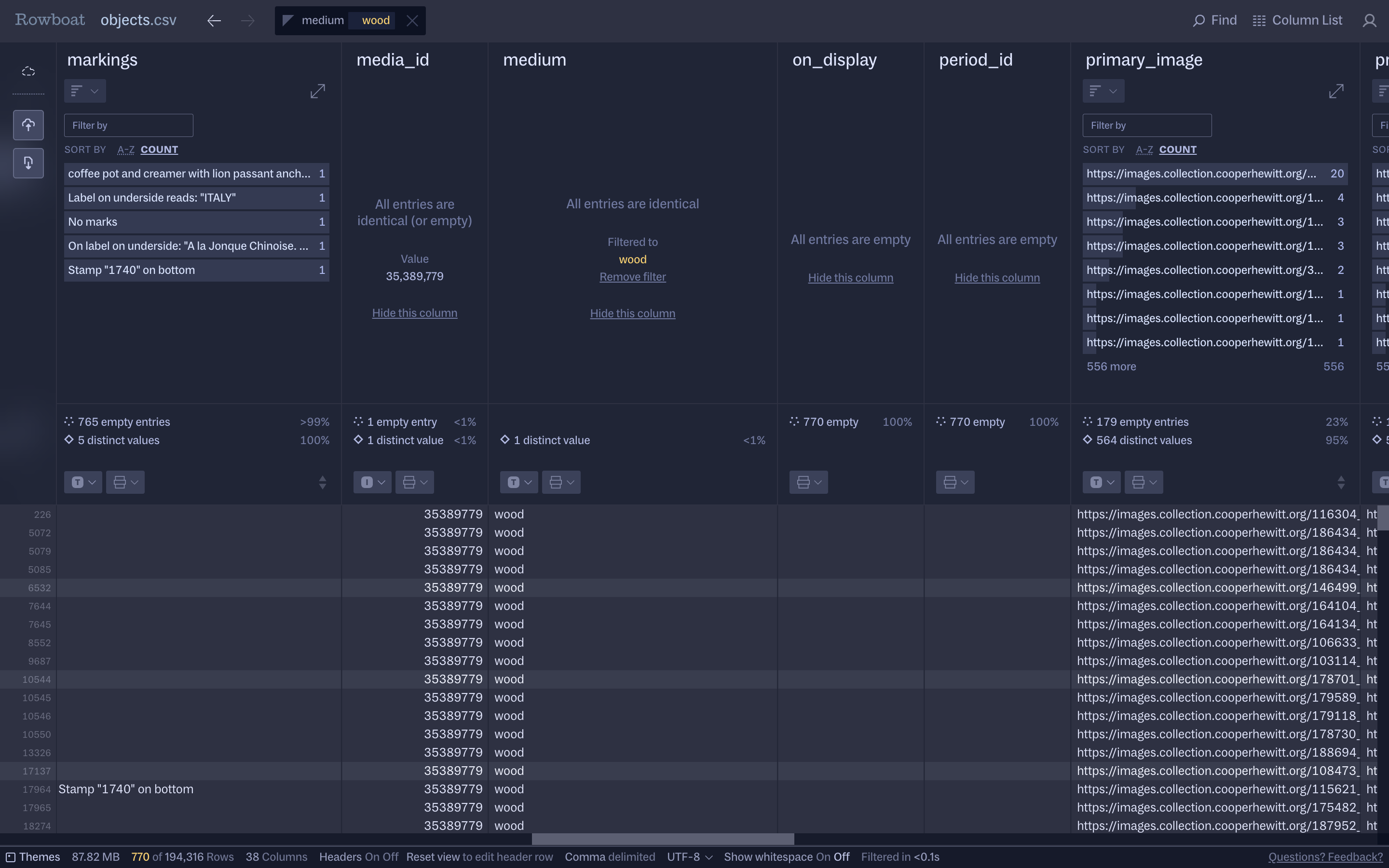Viewport: 1389px width, 868px height.
Task: Click the horizontal scrollbar thumb
Action: (662, 839)
